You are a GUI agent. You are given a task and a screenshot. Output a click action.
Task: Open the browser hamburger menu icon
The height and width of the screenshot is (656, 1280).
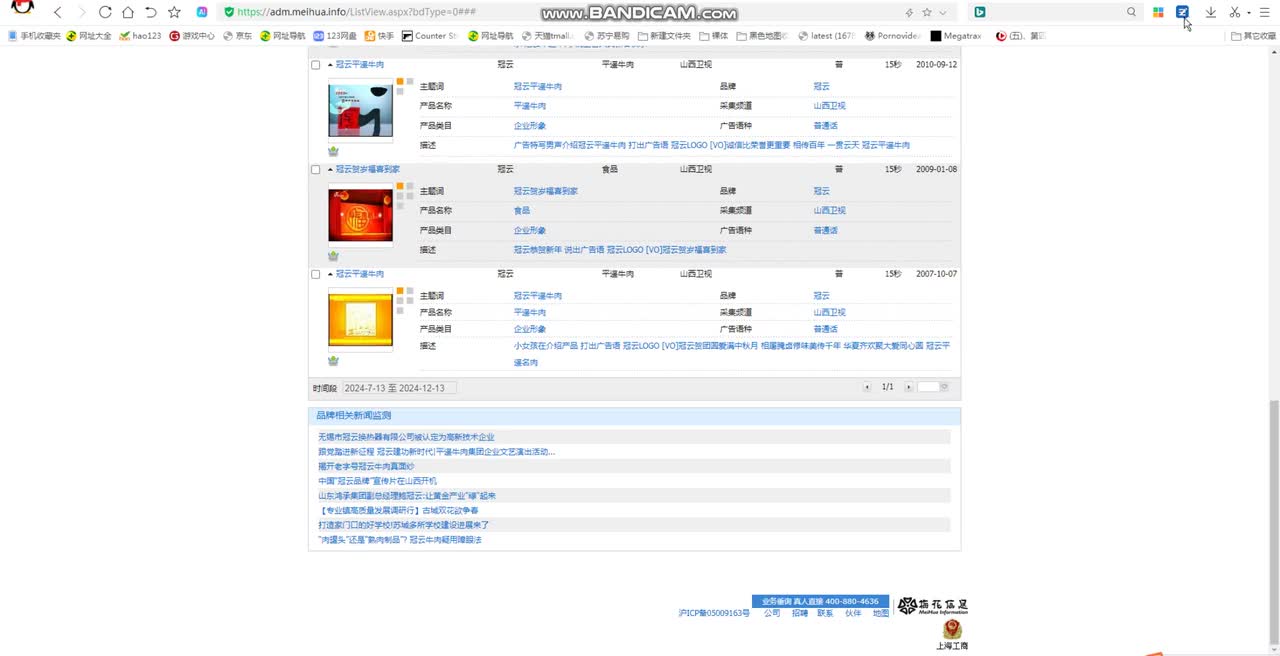[x=1266, y=12]
